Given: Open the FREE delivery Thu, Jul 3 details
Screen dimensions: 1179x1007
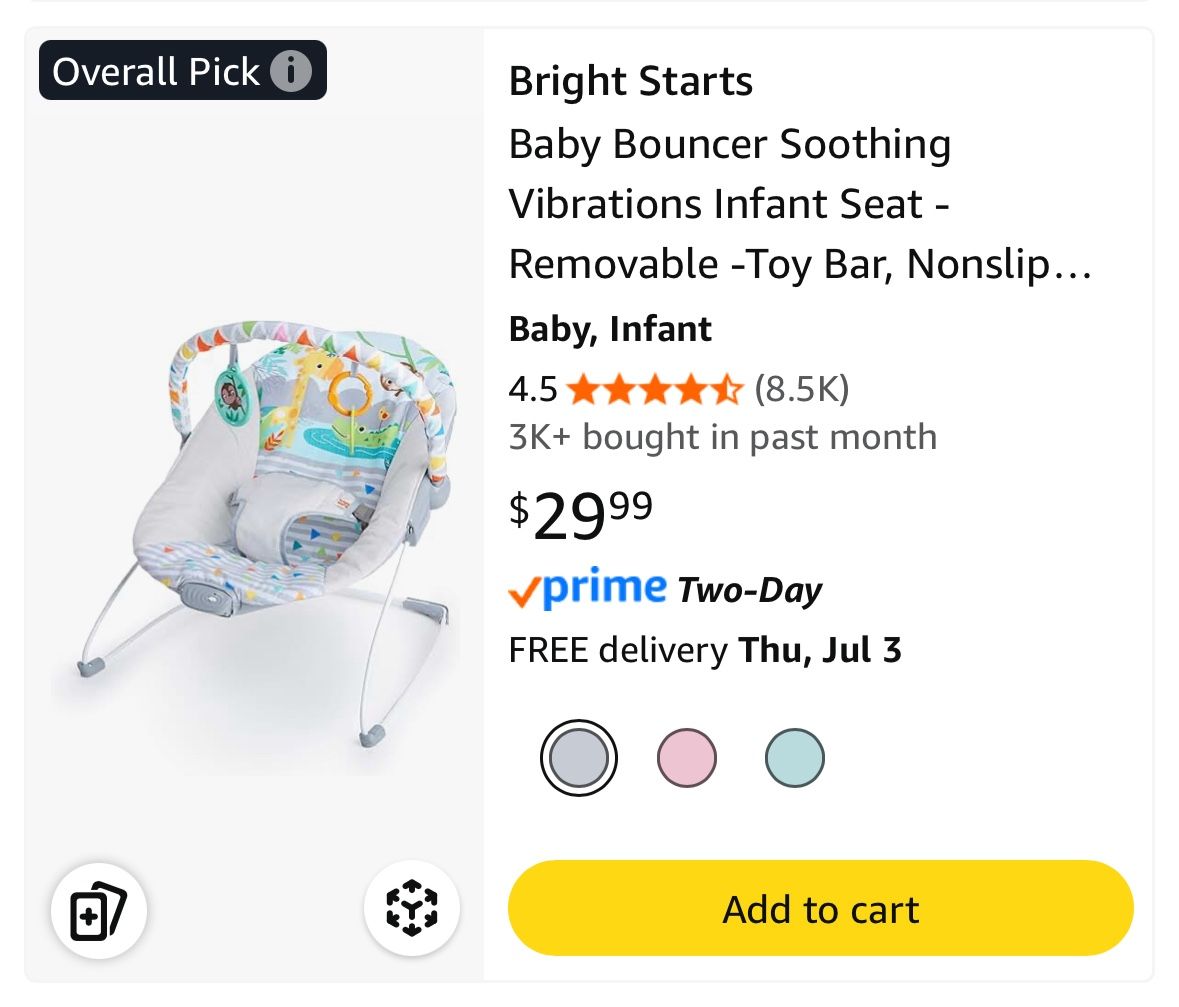Looking at the screenshot, I should [704, 649].
